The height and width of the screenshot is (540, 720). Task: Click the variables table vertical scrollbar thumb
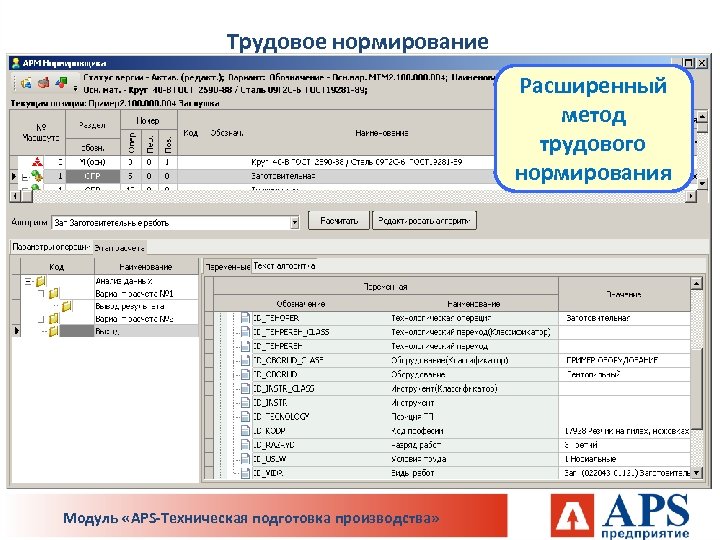pos(697,388)
